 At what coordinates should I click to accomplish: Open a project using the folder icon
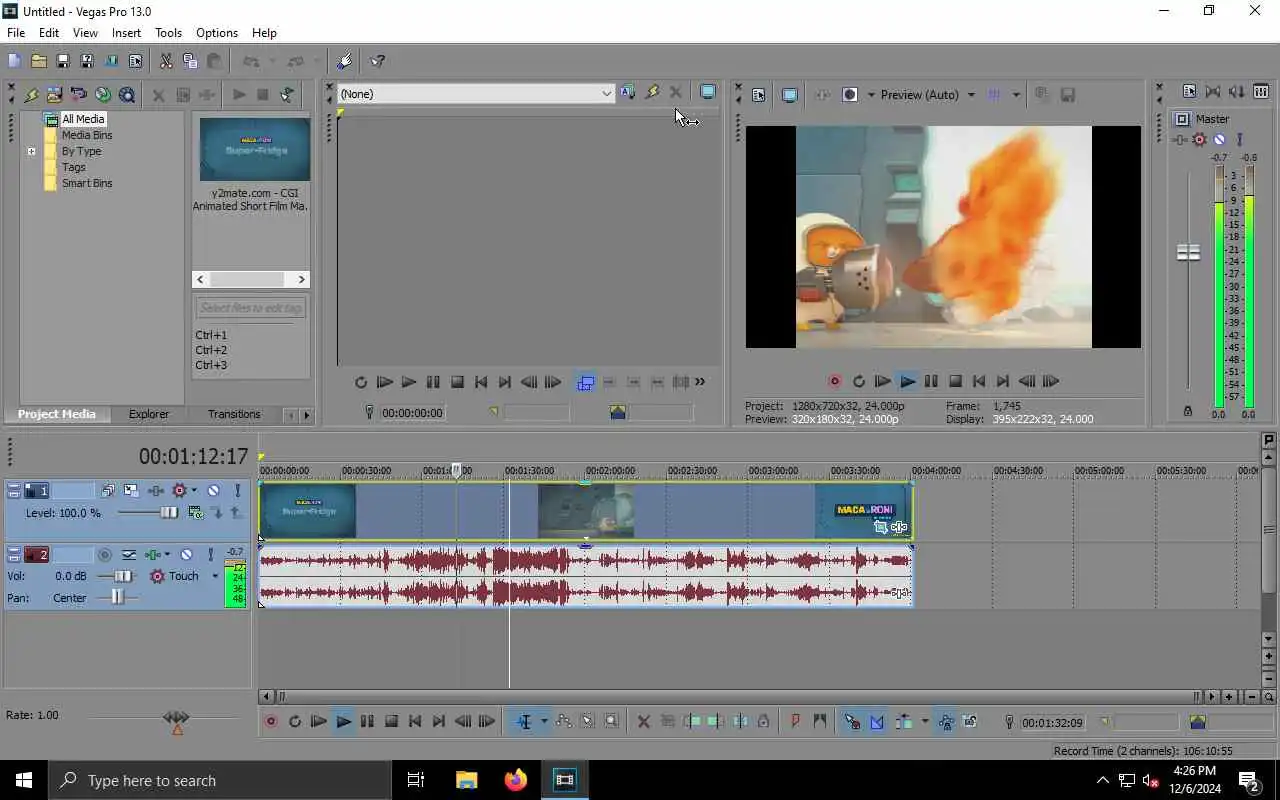pyautogui.click(x=38, y=61)
